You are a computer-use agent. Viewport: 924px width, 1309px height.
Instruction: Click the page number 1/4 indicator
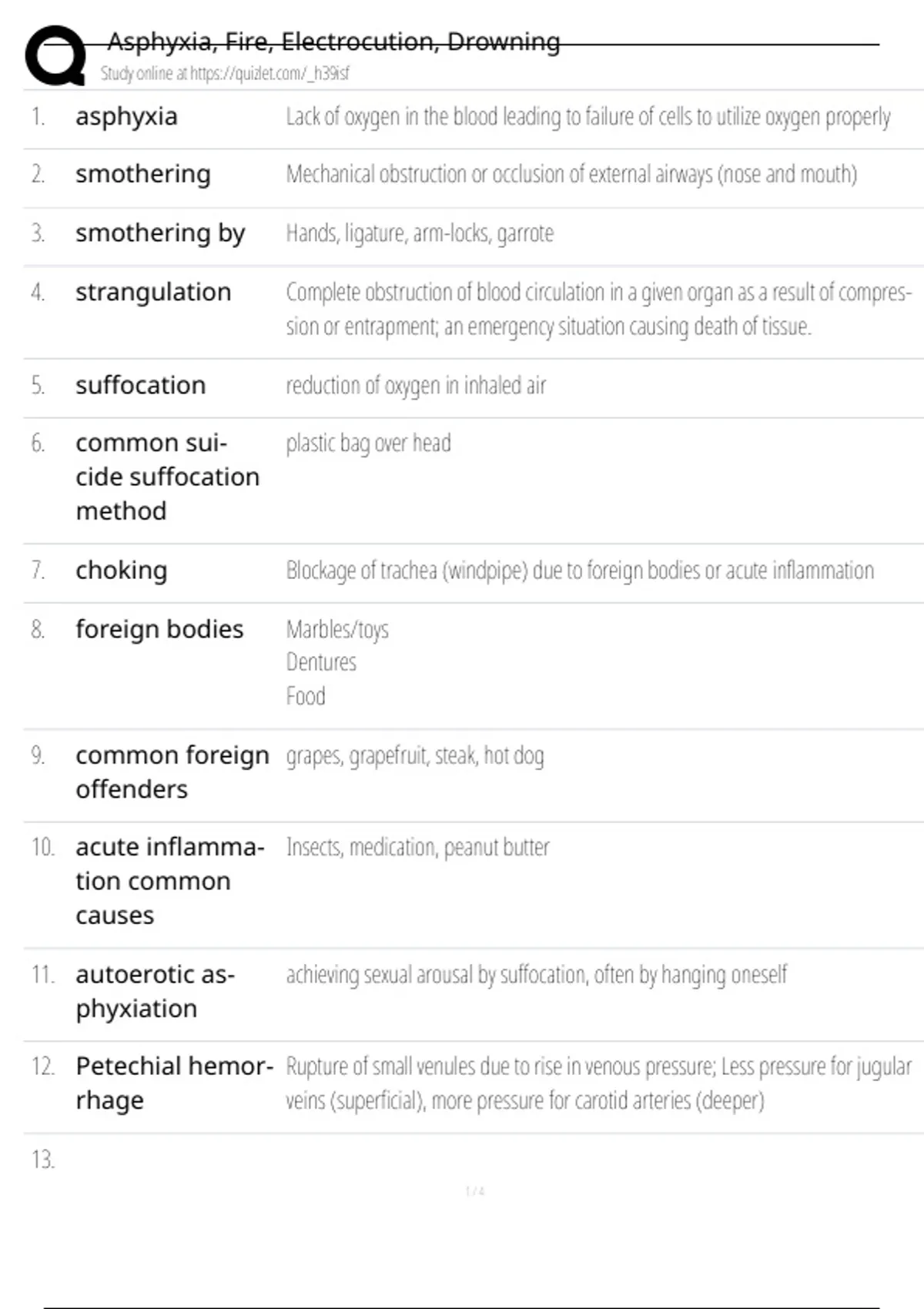click(x=475, y=1191)
